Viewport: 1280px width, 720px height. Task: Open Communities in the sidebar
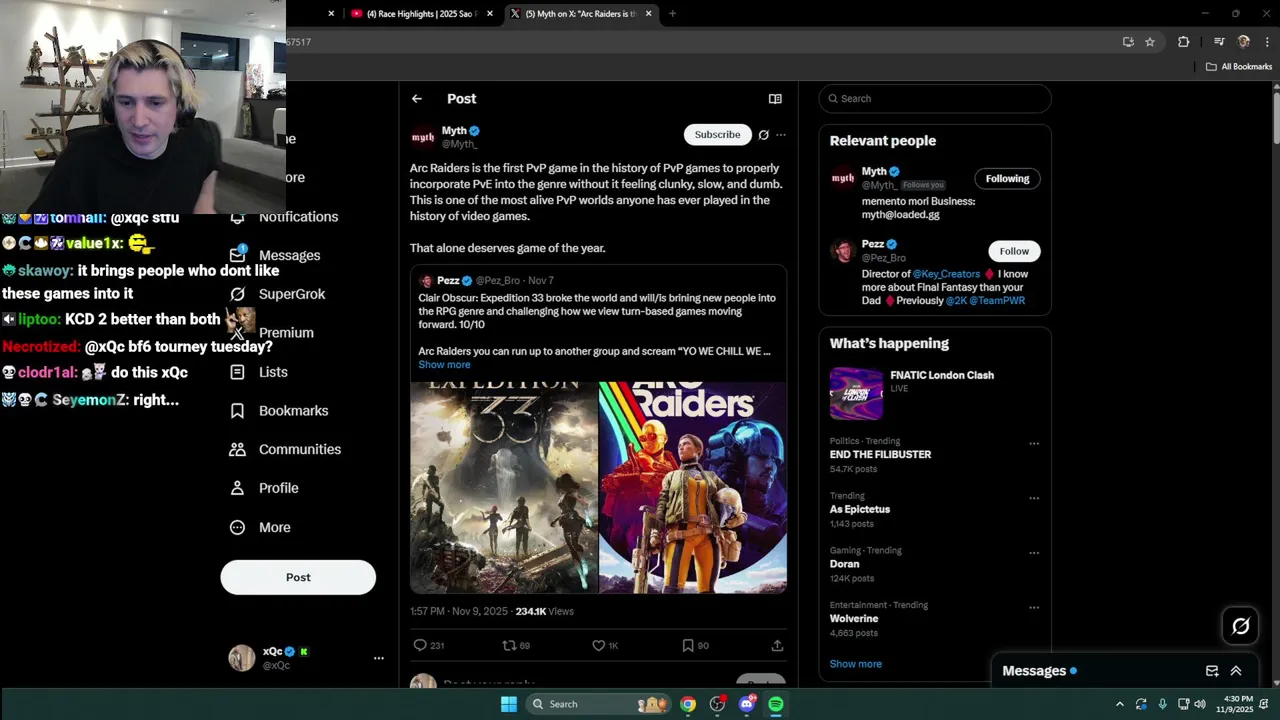pyautogui.click(x=285, y=450)
